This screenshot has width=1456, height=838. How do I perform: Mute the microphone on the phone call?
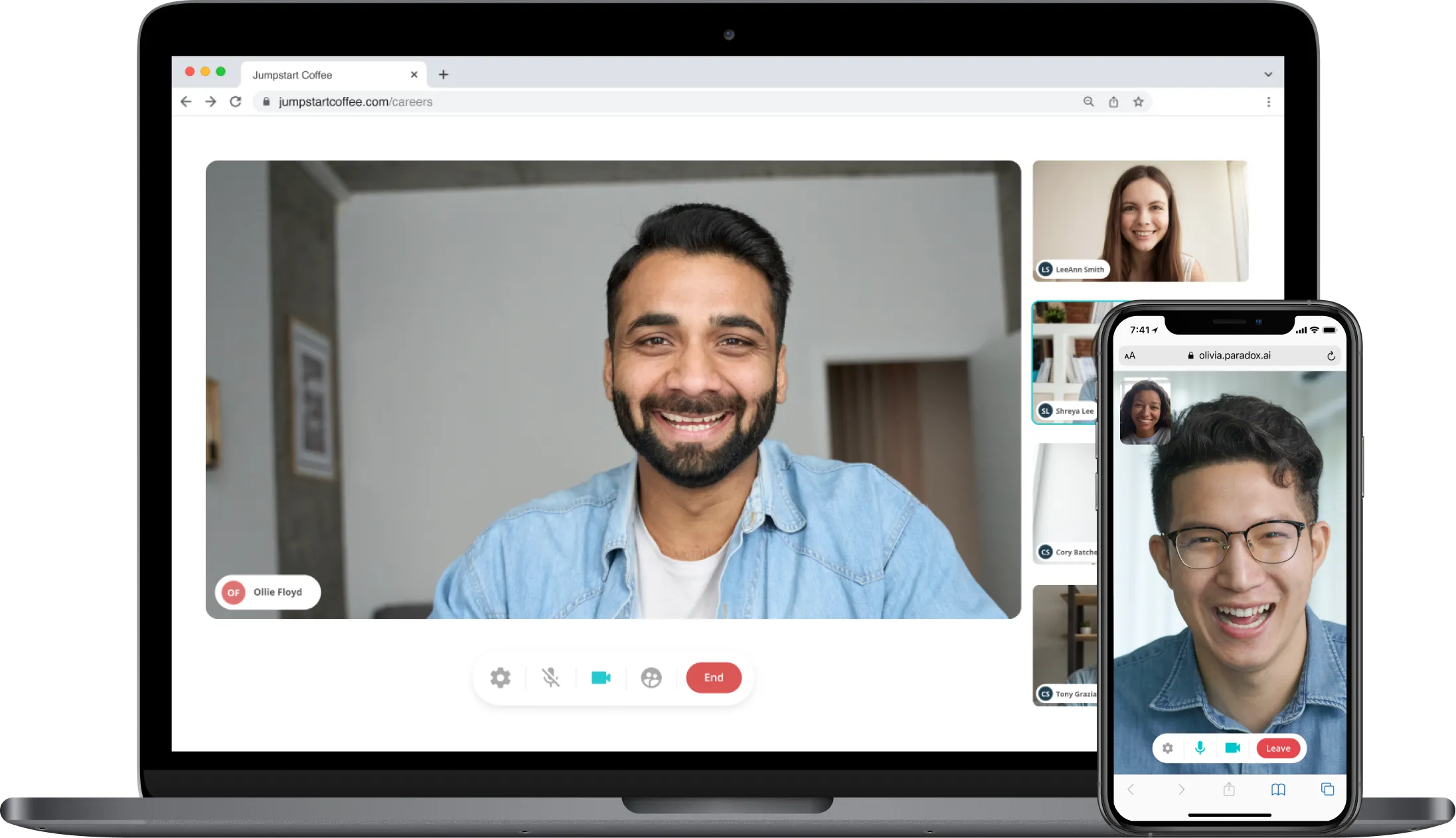[1200, 748]
